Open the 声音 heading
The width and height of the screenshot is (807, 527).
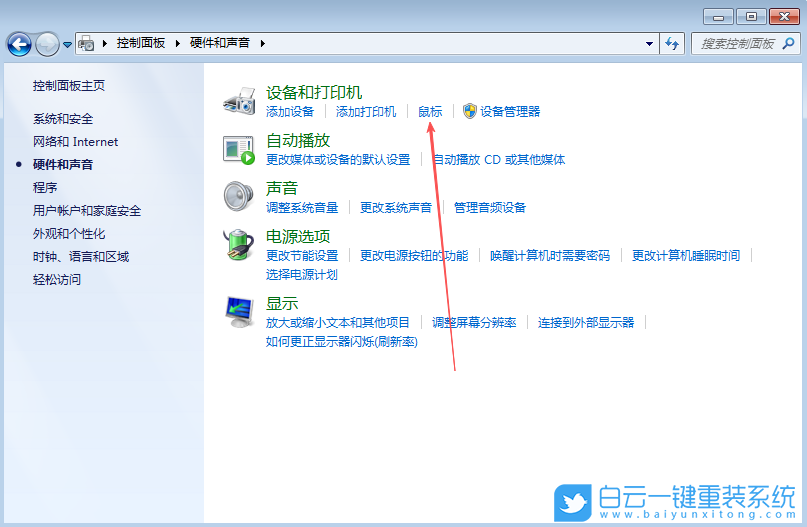282,188
